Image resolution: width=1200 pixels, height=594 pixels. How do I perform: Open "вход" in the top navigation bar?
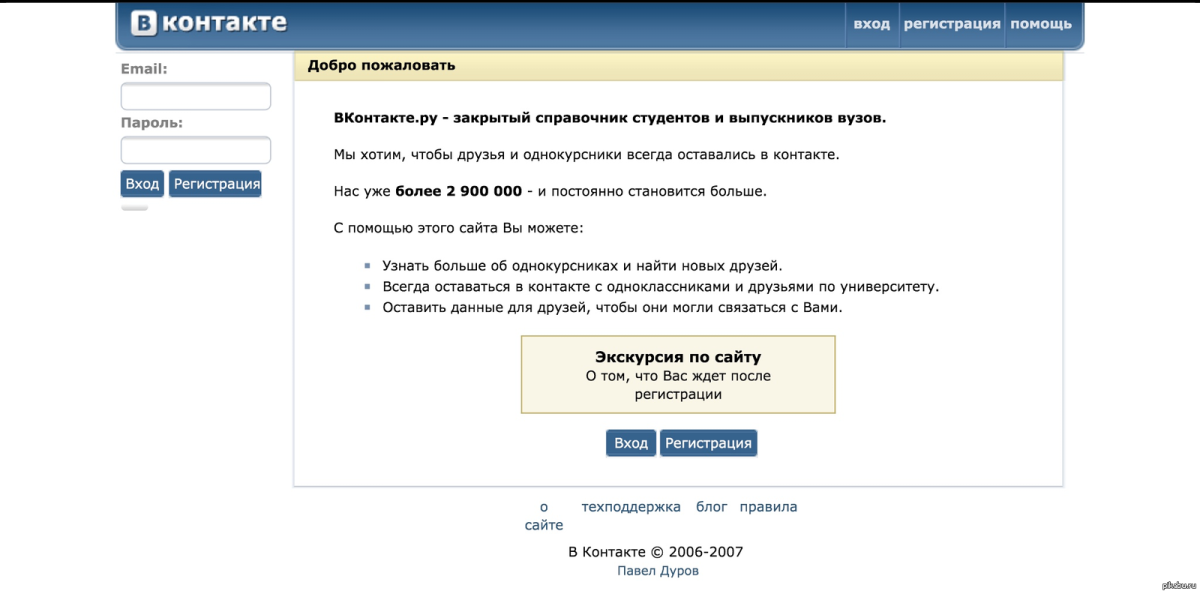(872, 23)
